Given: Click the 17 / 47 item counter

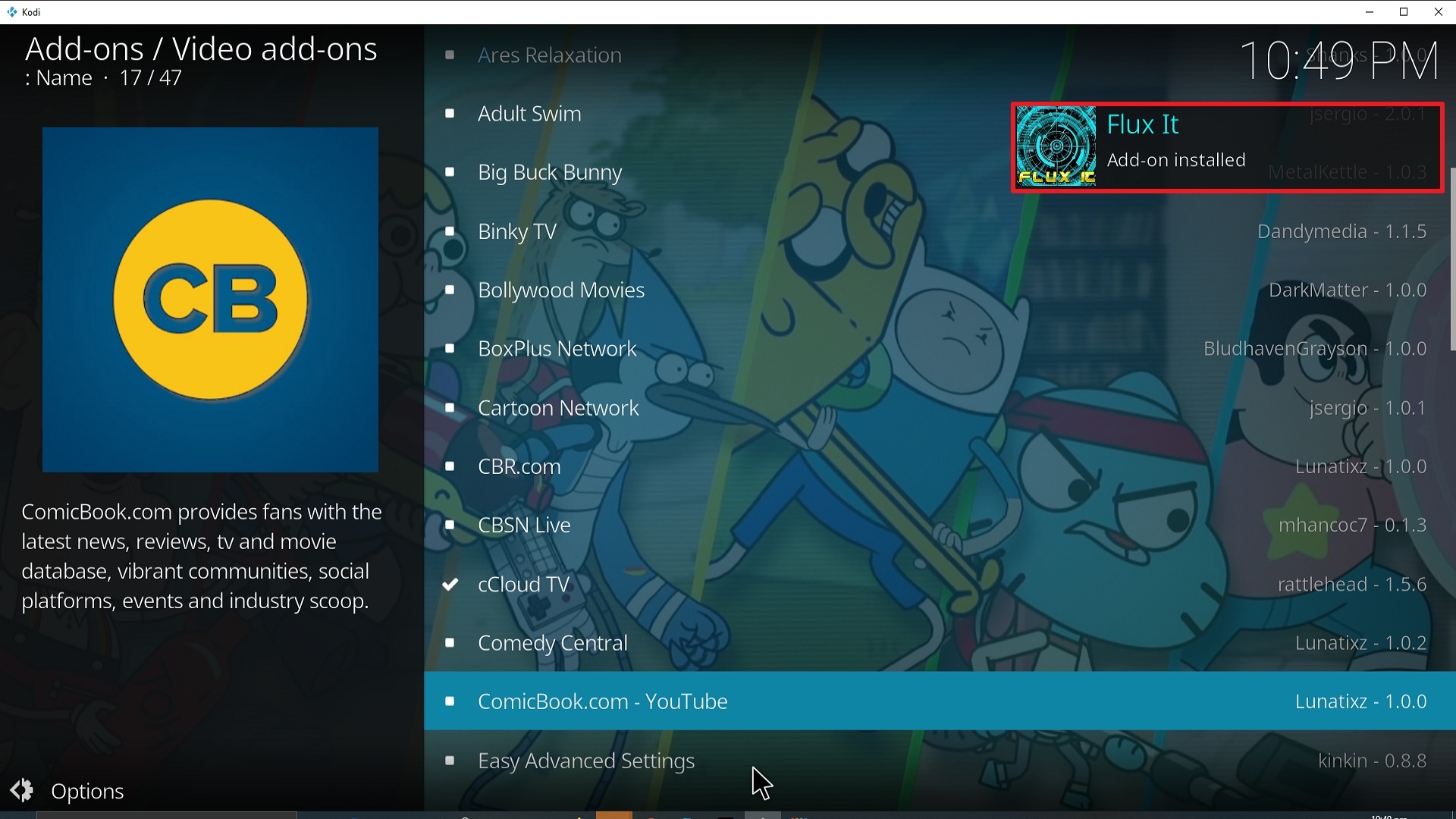Looking at the screenshot, I should [151, 78].
